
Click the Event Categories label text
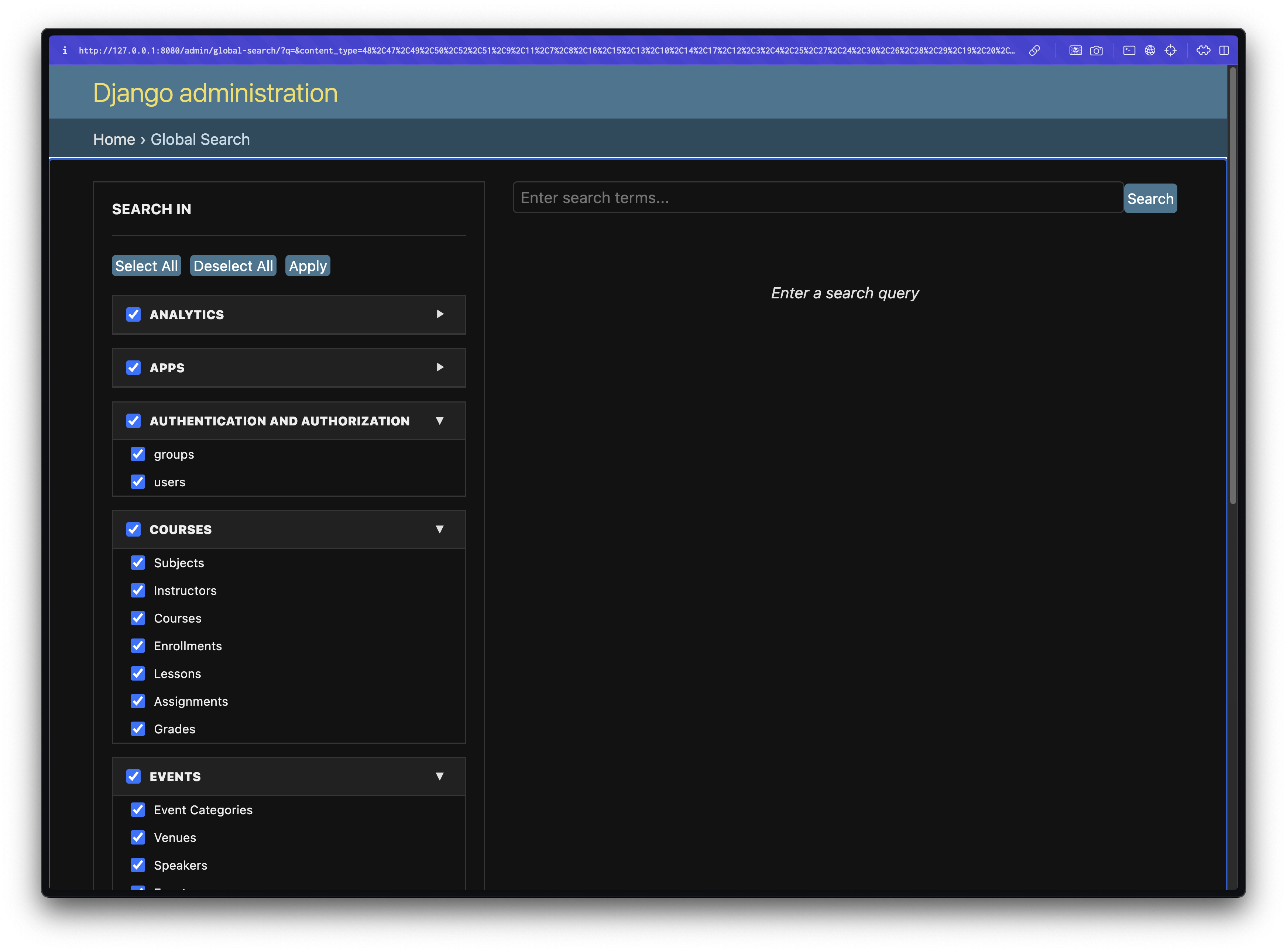pos(203,810)
